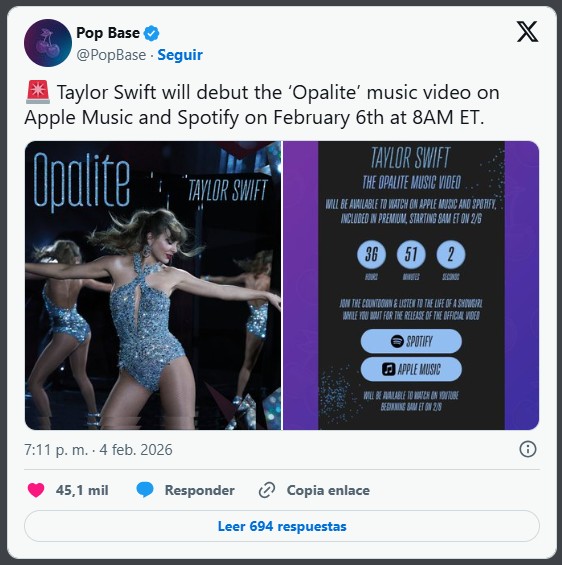The height and width of the screenshot is (565, 562).
Task: Click the Responder label
Action: pyautogui.click(x=200, y=490)
